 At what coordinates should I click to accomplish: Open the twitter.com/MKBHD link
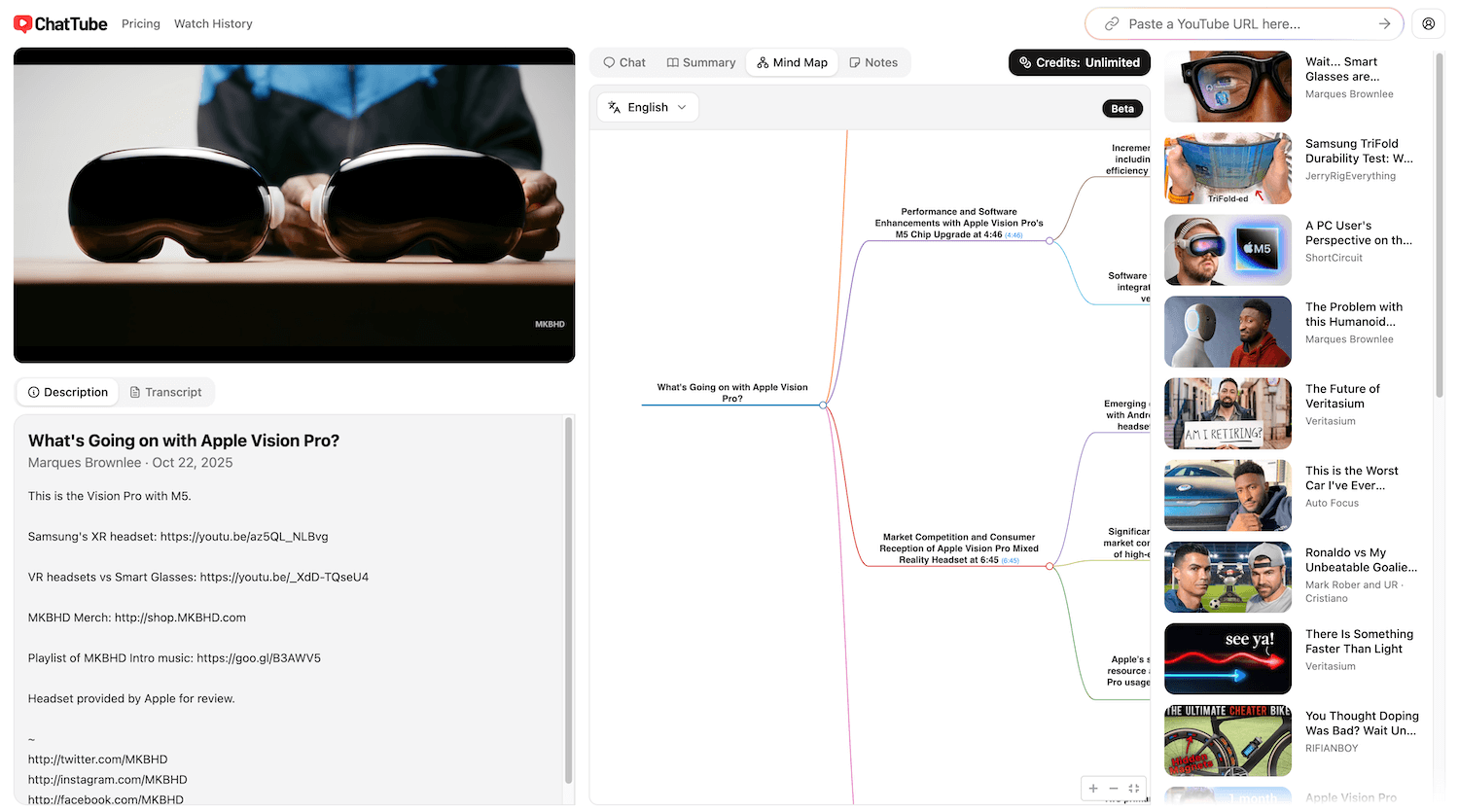coord(99,759)
